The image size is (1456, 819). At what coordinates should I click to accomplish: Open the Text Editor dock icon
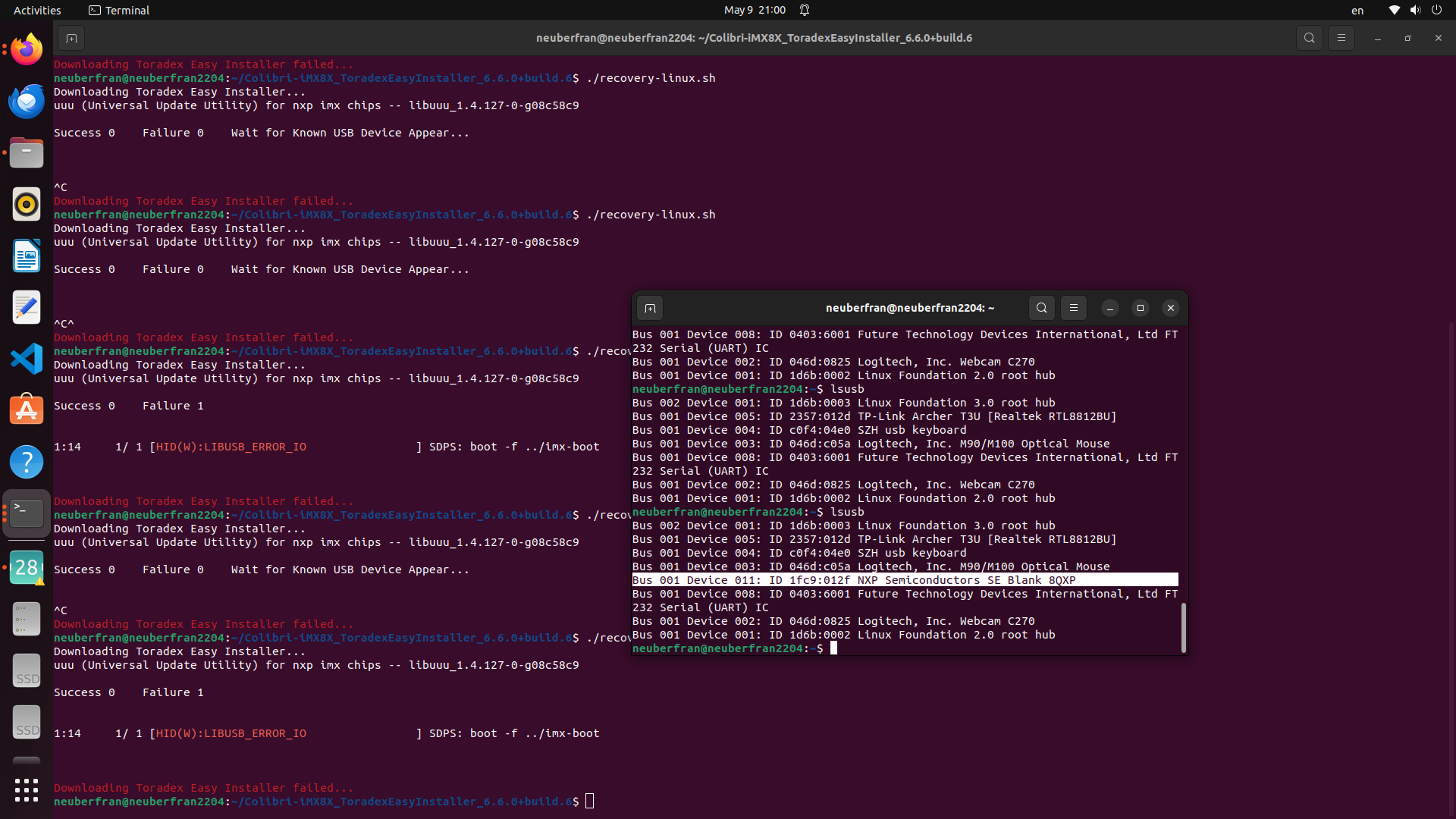click(x=27, y=308)
